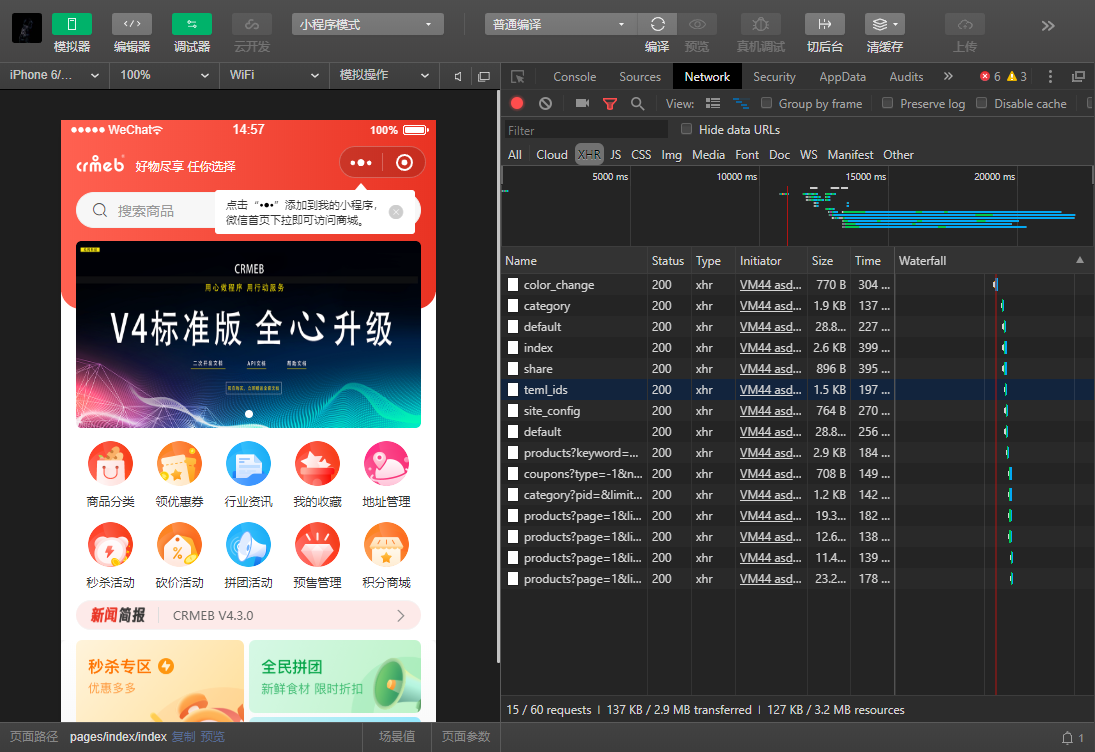
Task: Click the network search magnifier icon
Action: 637,103
